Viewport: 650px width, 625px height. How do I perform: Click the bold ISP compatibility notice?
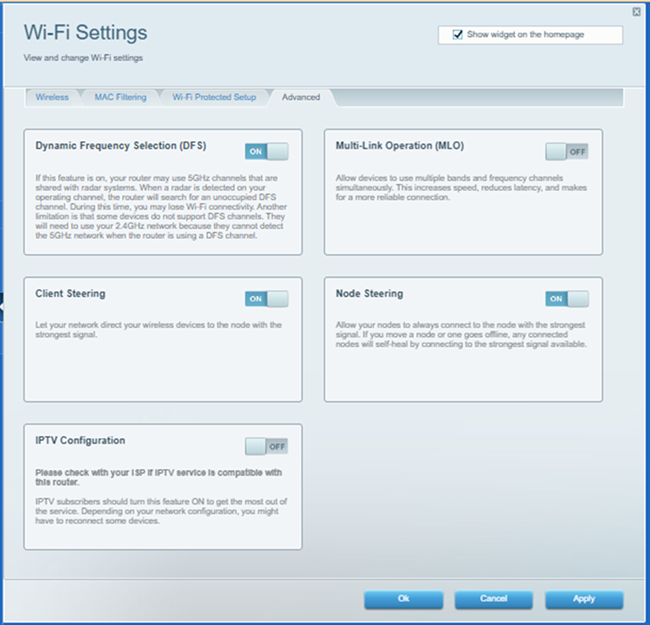click(158, 477)
